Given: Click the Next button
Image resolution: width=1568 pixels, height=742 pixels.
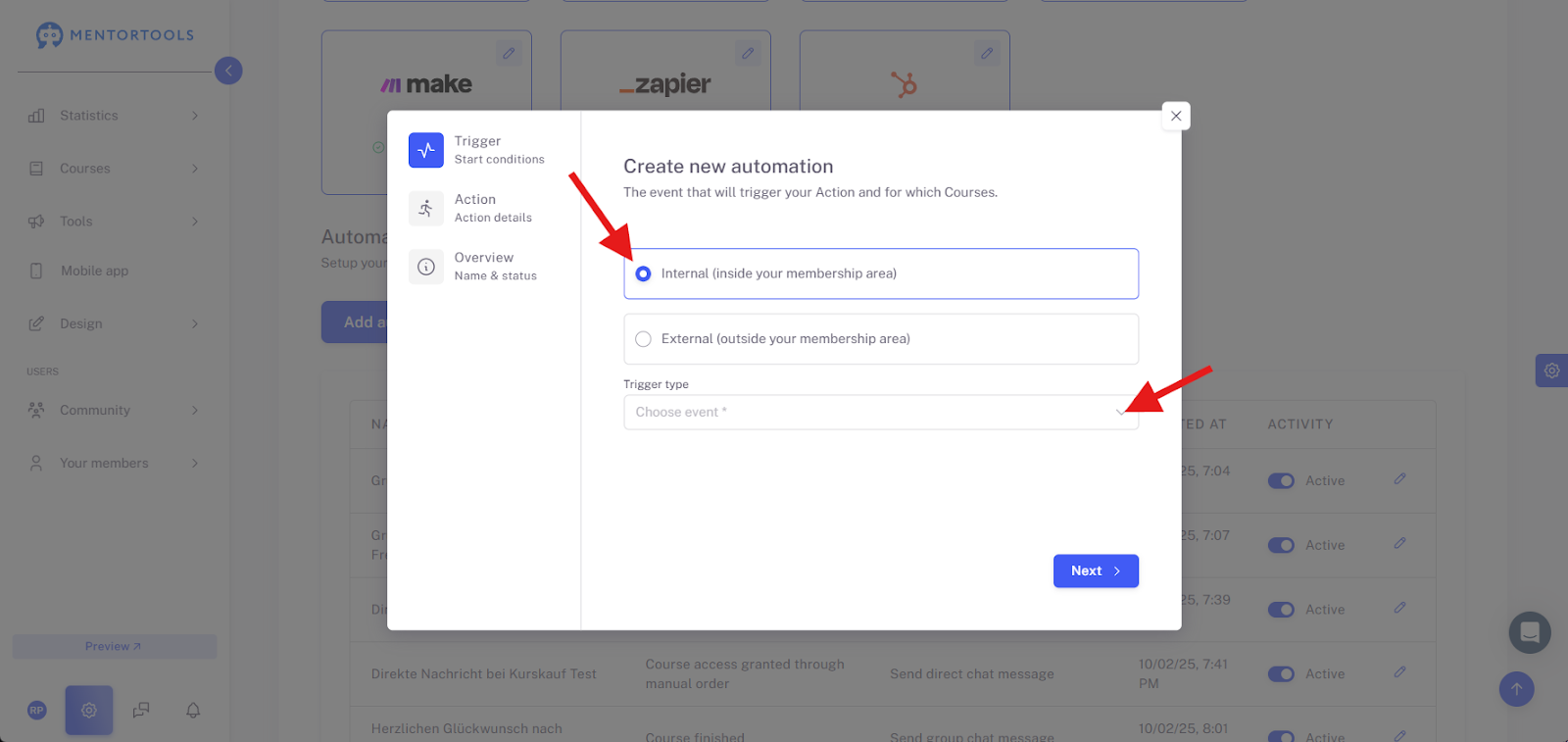Looking at the screenshot, I should coord(1096,571).
